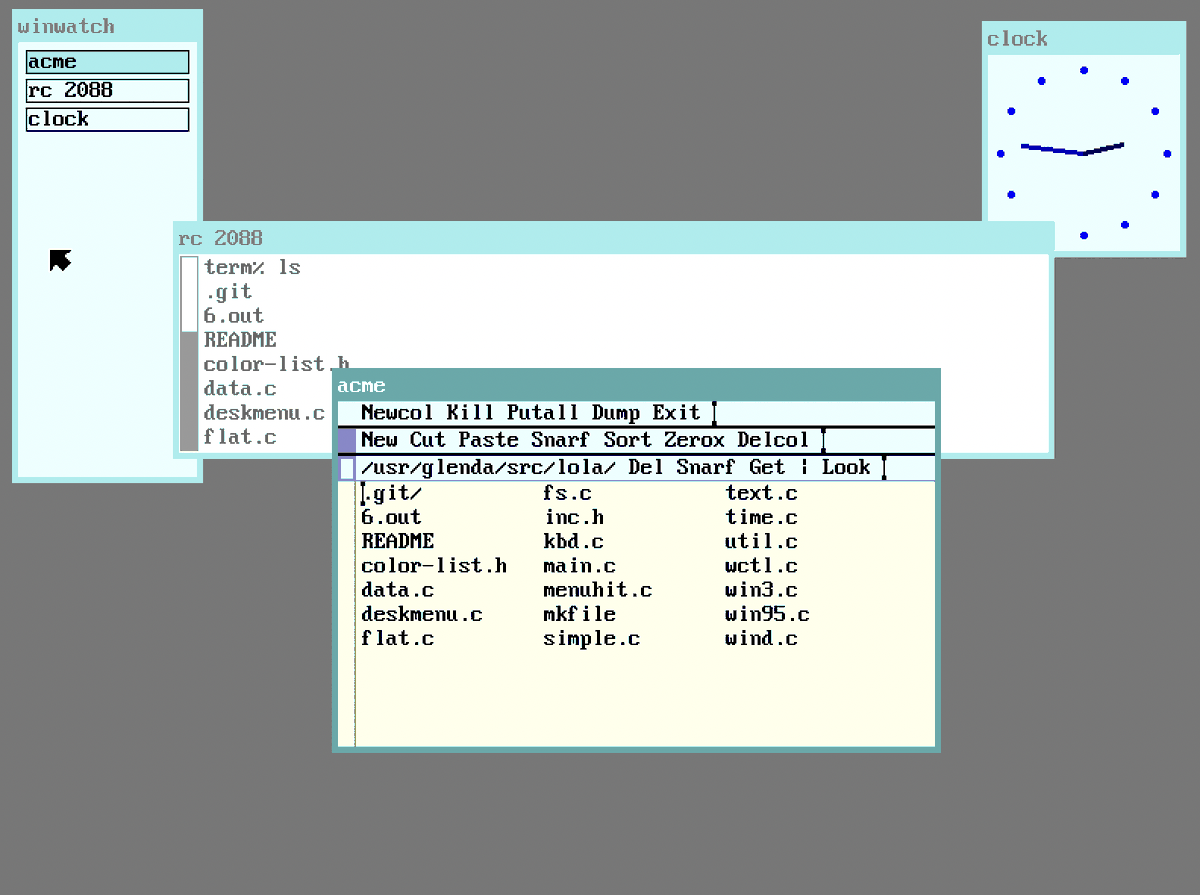Click Look in the lola window tag
The image size is (1200, 895).
tap(846, 467)
